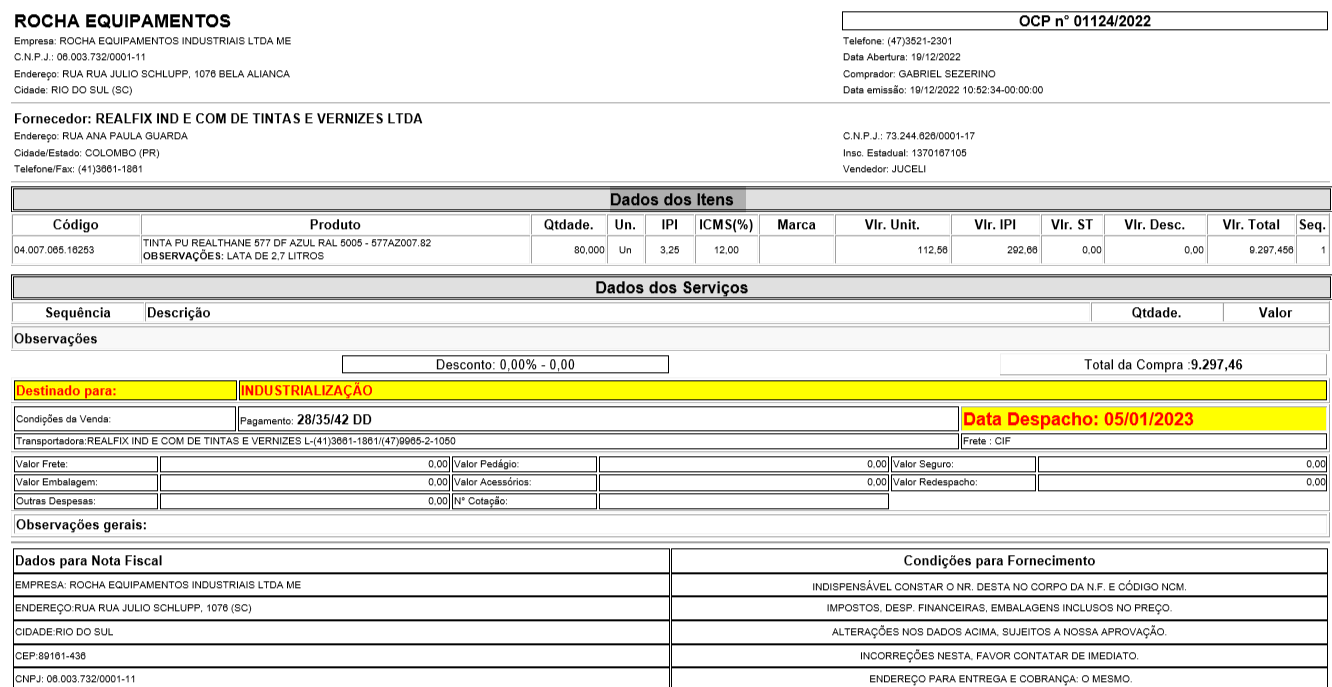Click the Frete : CIF field

coord(1142,441)
